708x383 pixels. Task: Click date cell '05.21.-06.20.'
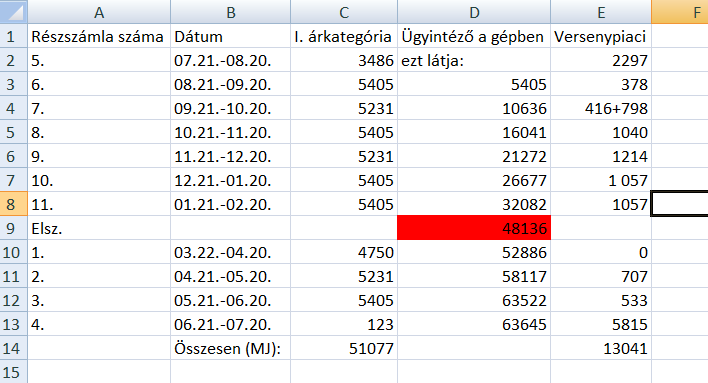pyautogui.click(x=230, y=299)
